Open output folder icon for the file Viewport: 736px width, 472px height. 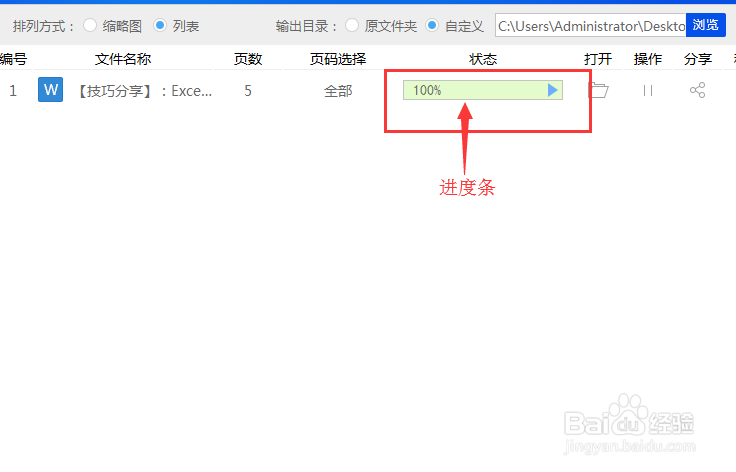pos(598,90)
